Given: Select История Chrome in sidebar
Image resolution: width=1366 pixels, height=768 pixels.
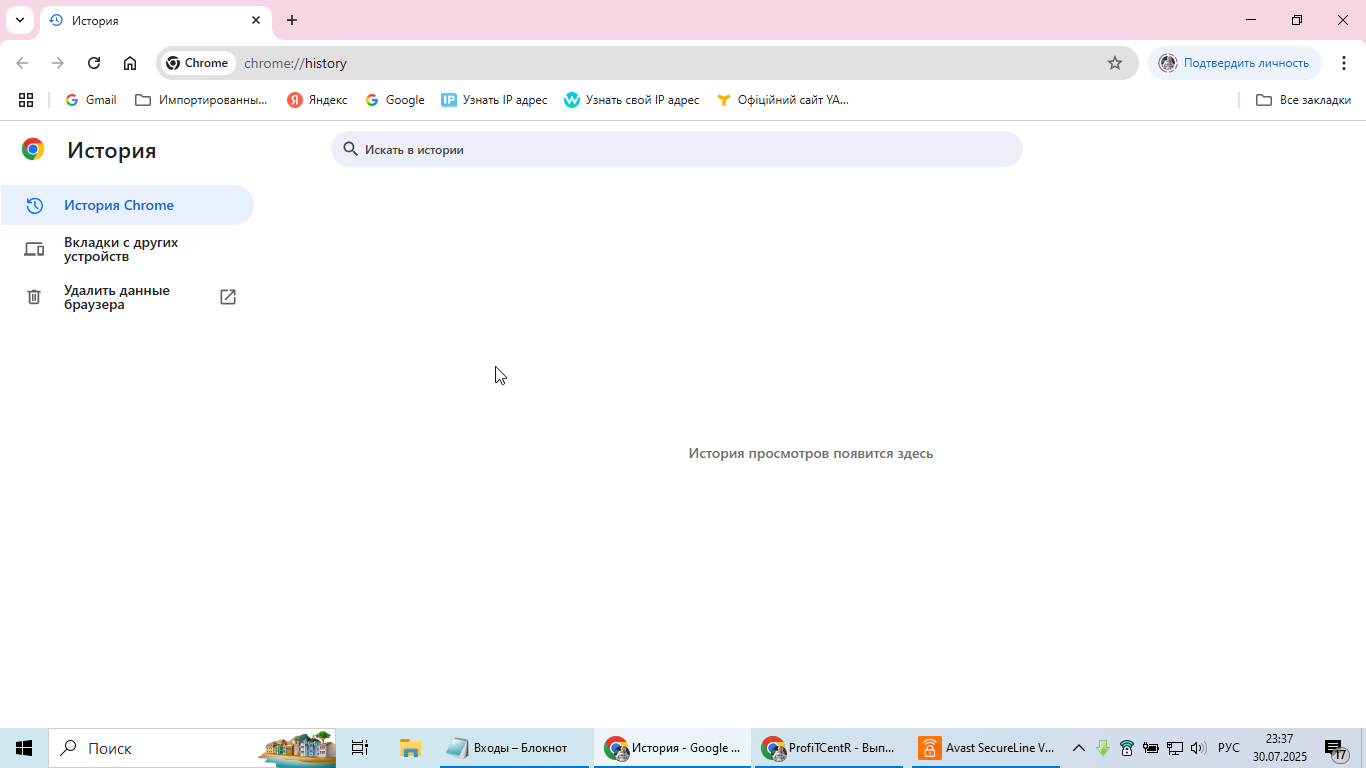Looking at the screenshot, I should (127, 205).
